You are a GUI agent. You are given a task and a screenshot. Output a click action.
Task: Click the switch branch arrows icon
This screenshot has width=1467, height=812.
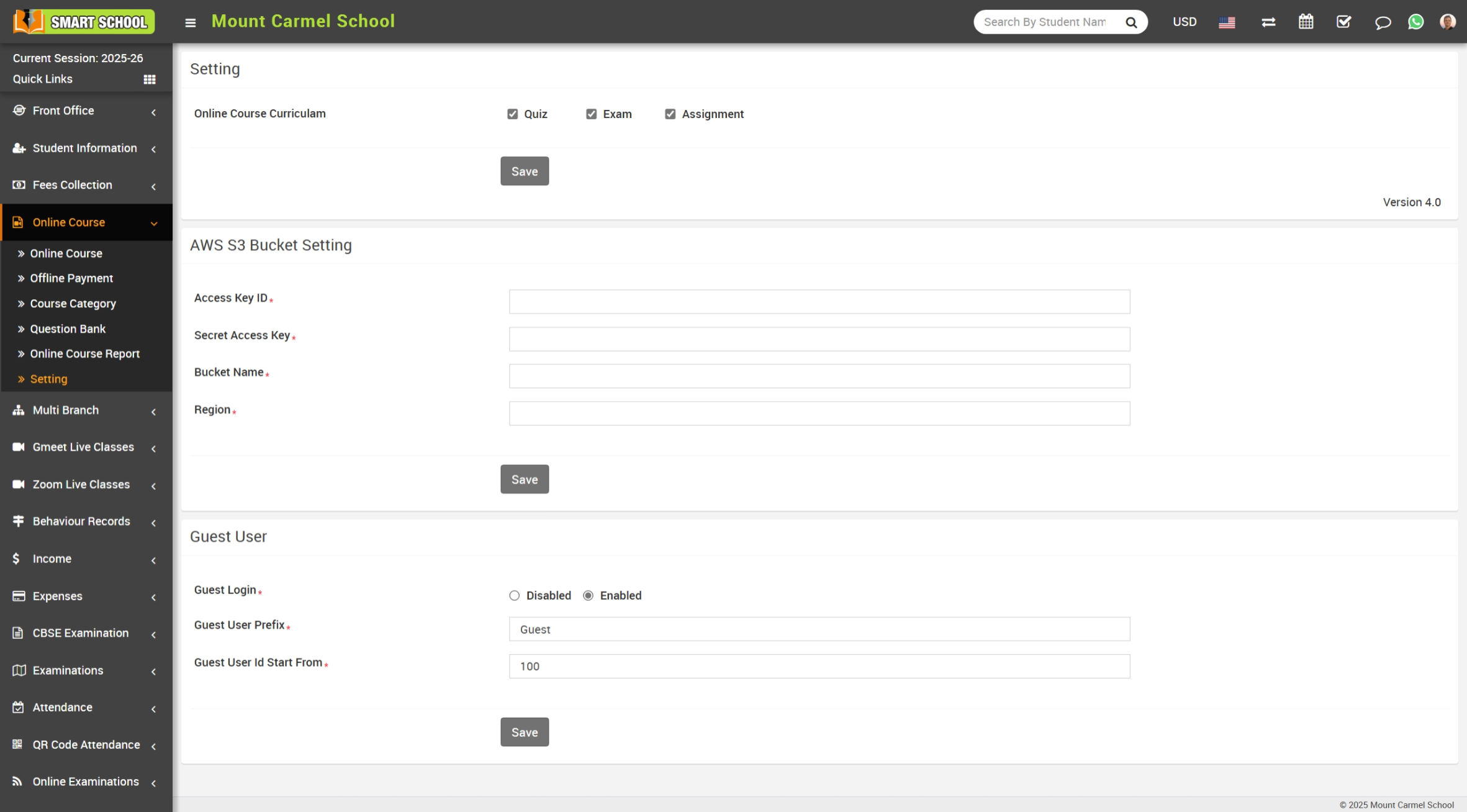[x=1268, y=22]
